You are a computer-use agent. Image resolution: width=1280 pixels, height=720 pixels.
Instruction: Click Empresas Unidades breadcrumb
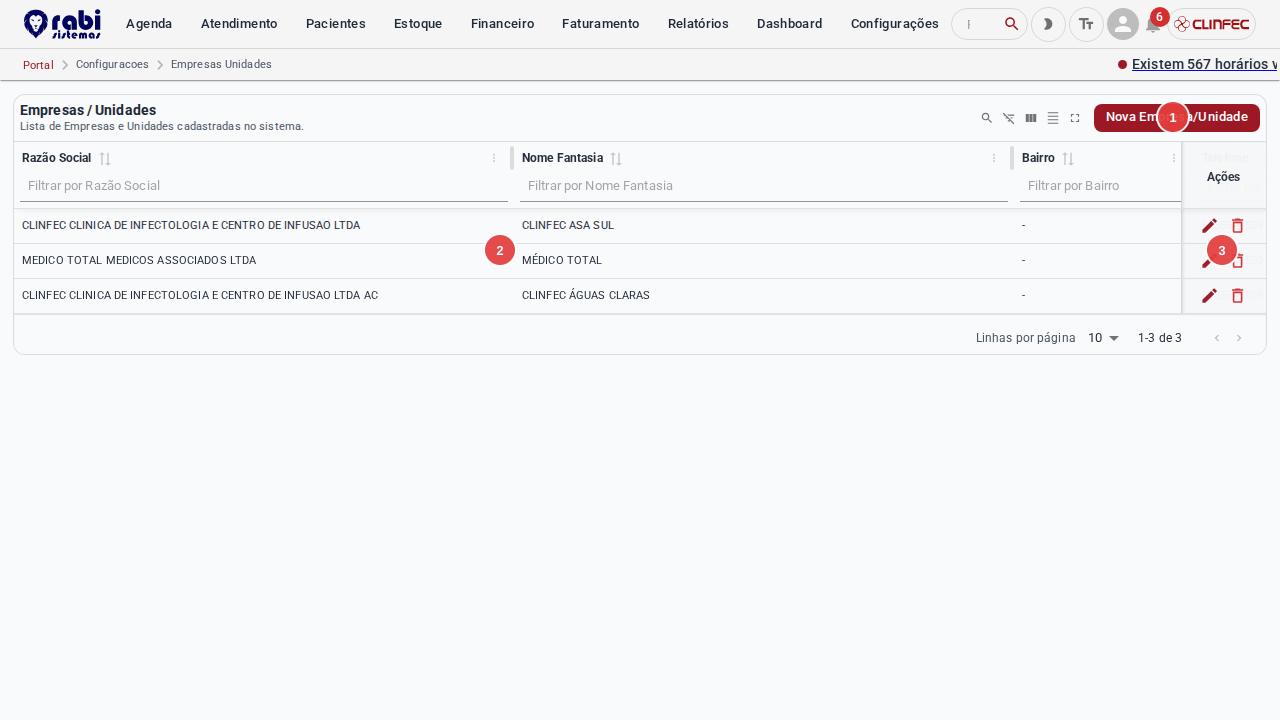click(221, 64)
